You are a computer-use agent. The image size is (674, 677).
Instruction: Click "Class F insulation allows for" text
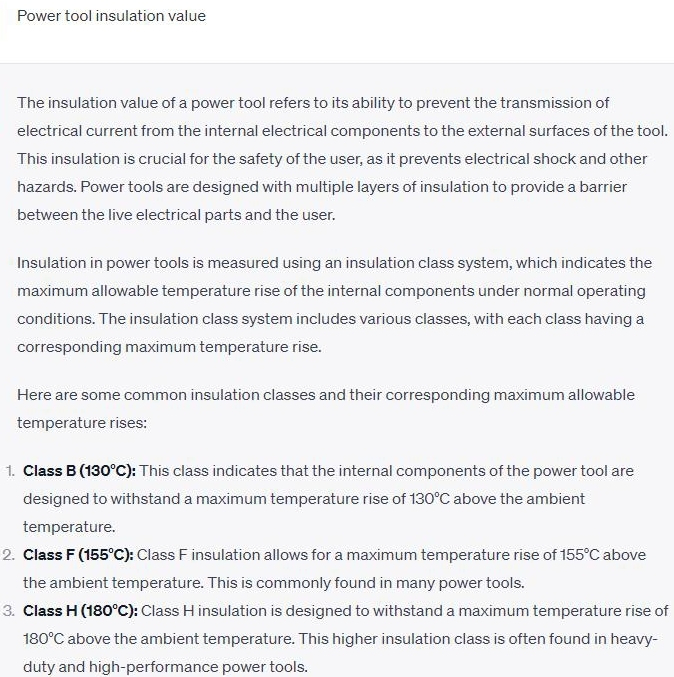click(x=238, y=555)
